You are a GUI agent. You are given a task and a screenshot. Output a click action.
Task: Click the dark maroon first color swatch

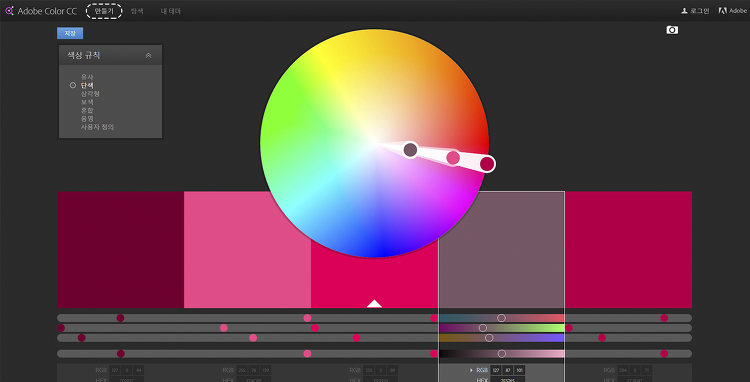pos(121,250)
